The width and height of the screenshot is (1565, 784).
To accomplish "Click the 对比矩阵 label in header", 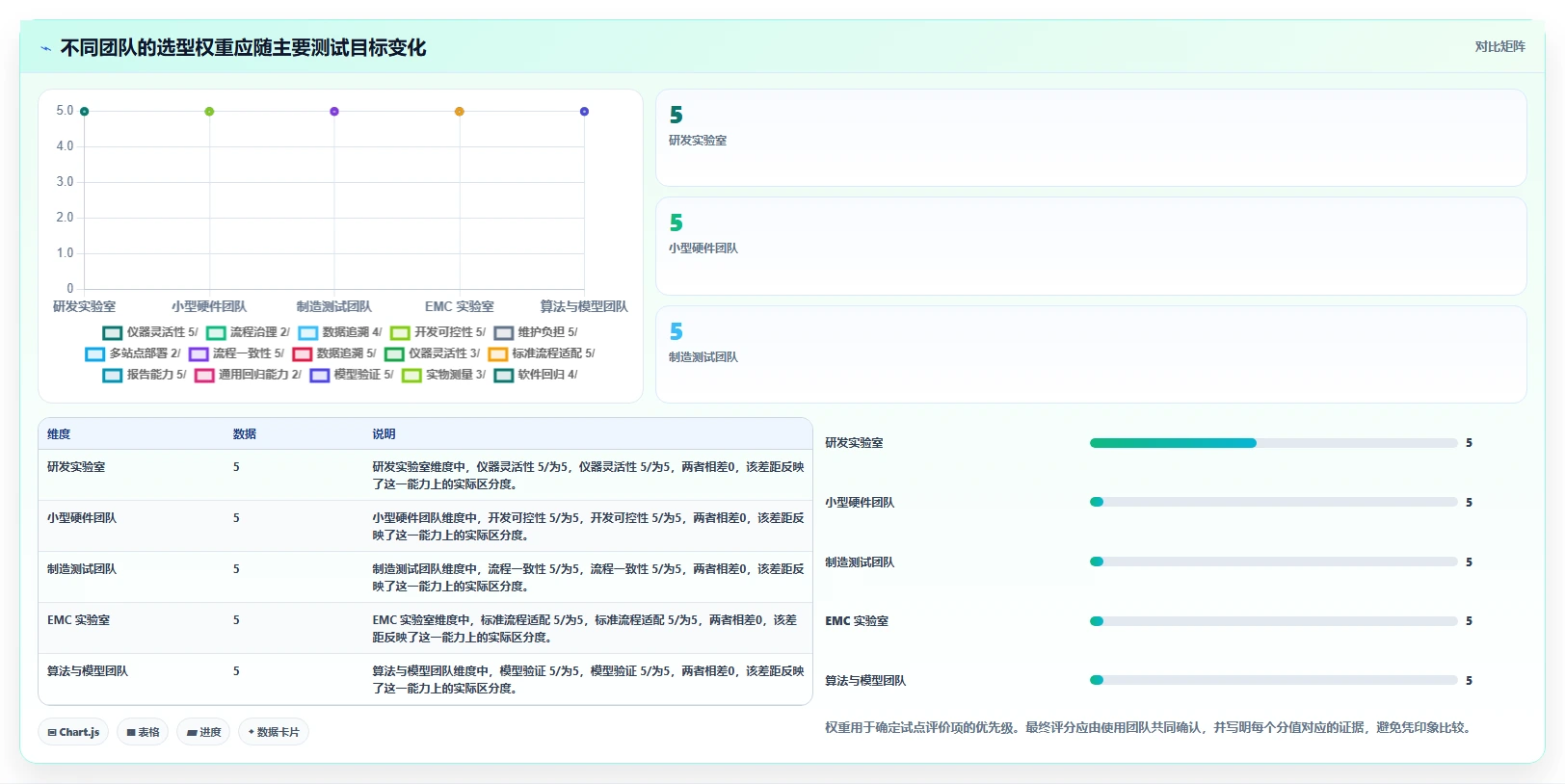I will tap(1499, 46).
